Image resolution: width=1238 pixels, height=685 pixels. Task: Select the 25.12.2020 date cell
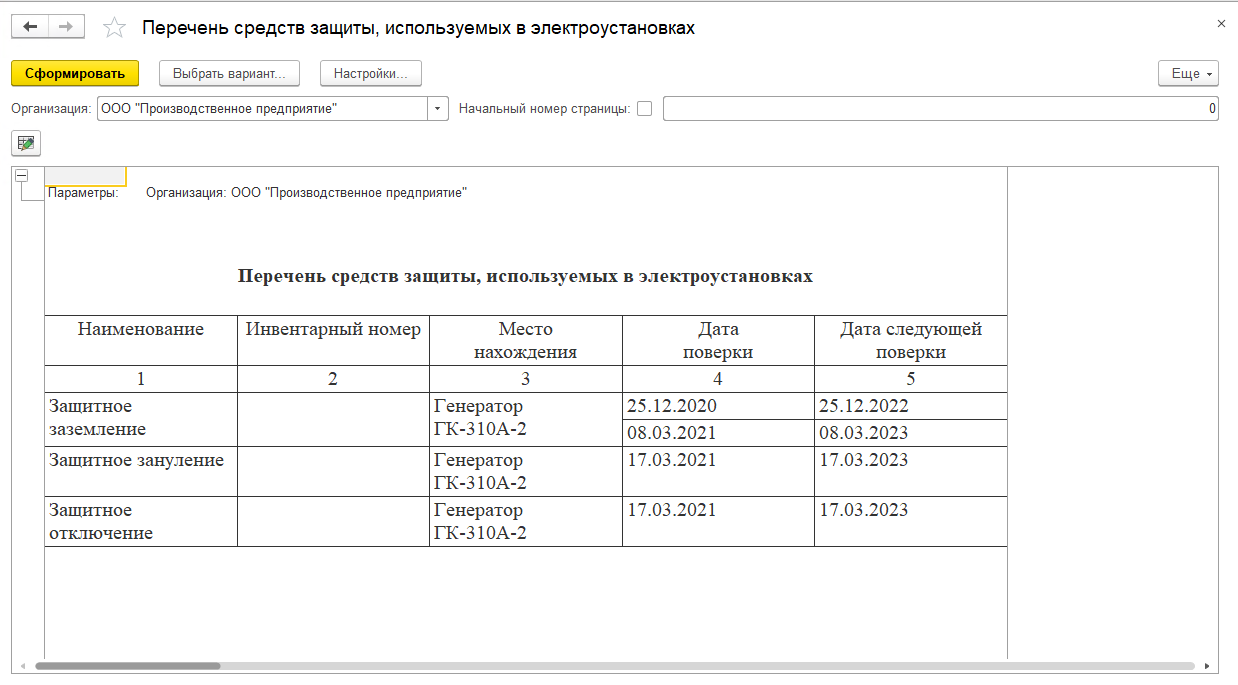tap(718, 406)
